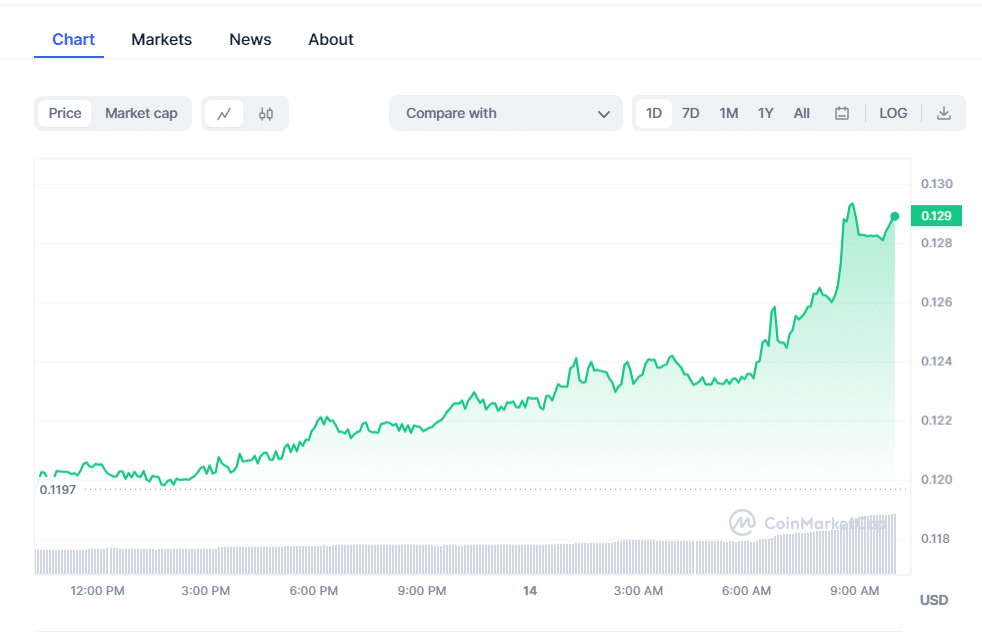Open the About section
This screenshot has height=632, width=982.
(330, 39)
